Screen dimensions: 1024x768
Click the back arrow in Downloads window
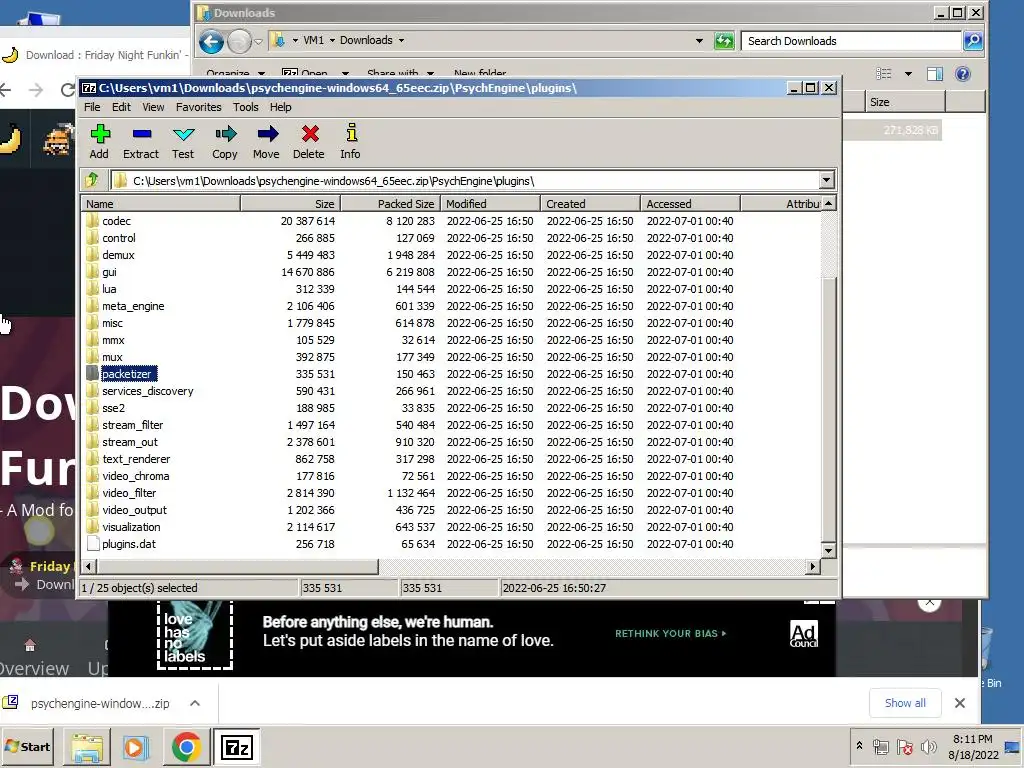(x=211, y=42)
